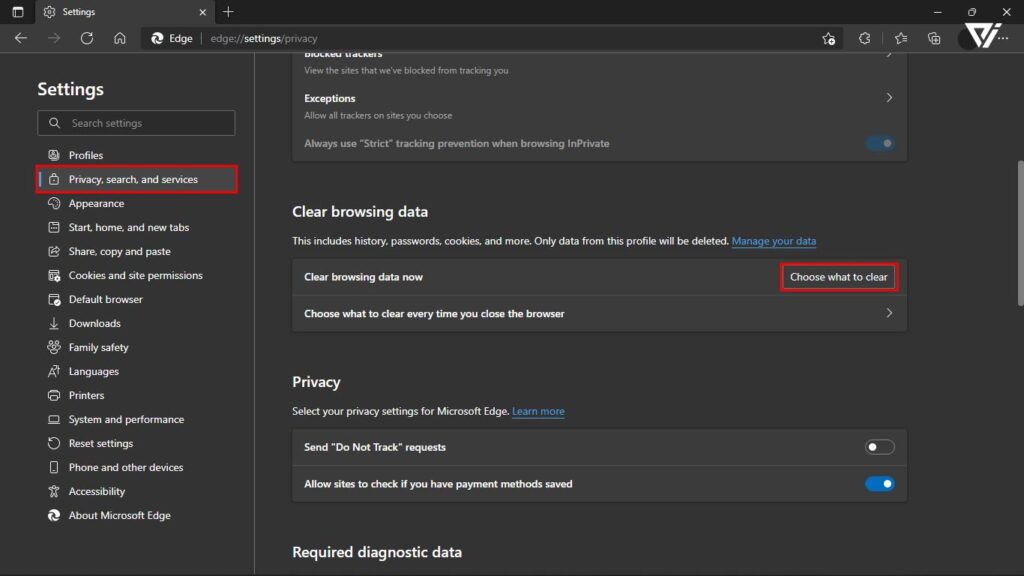This screenshot has height=576, width=1024.
Task: Click the Profiles sidebar icon
Action: click(54, 155)
